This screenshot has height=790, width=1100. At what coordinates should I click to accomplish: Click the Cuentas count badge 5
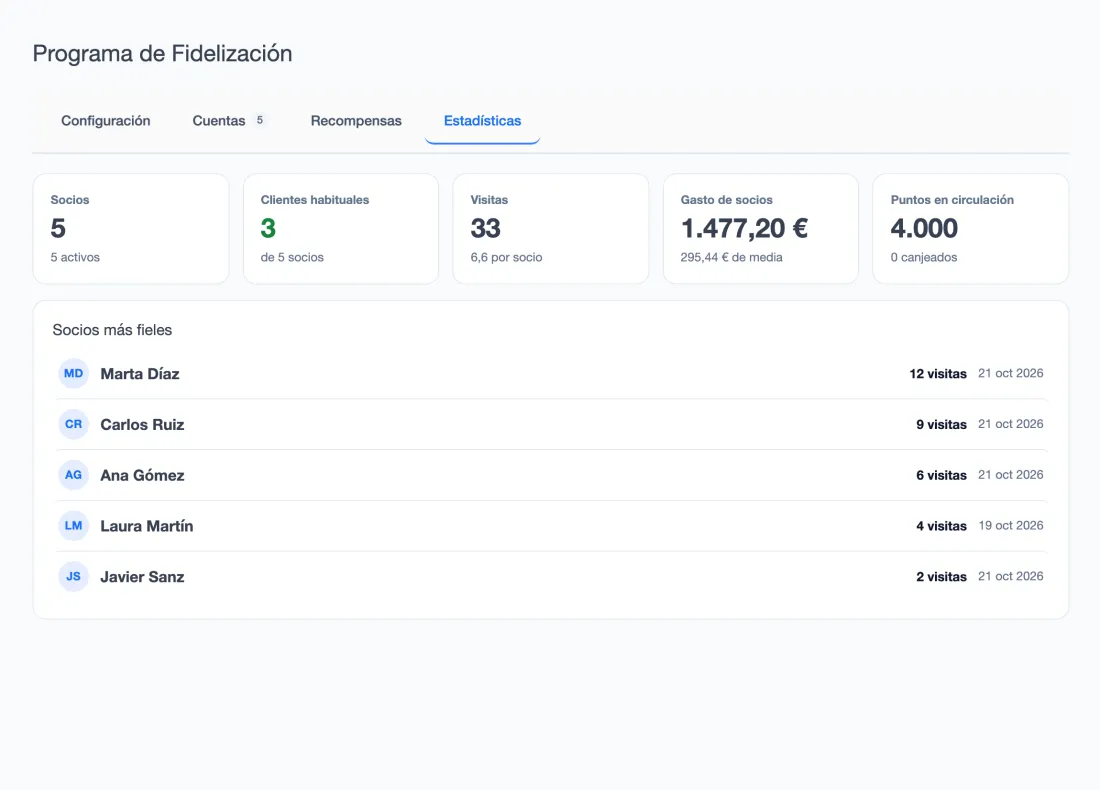(260, 120)
